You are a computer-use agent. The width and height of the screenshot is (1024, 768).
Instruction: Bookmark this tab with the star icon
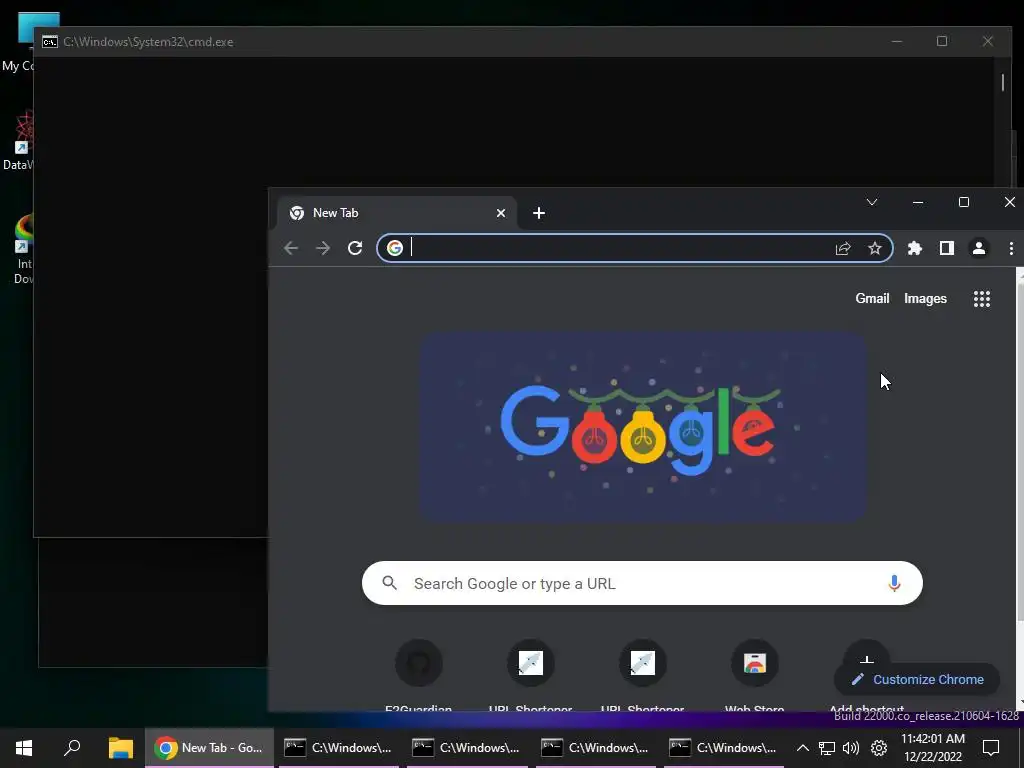pyautogui.click(x=875, y=248)
